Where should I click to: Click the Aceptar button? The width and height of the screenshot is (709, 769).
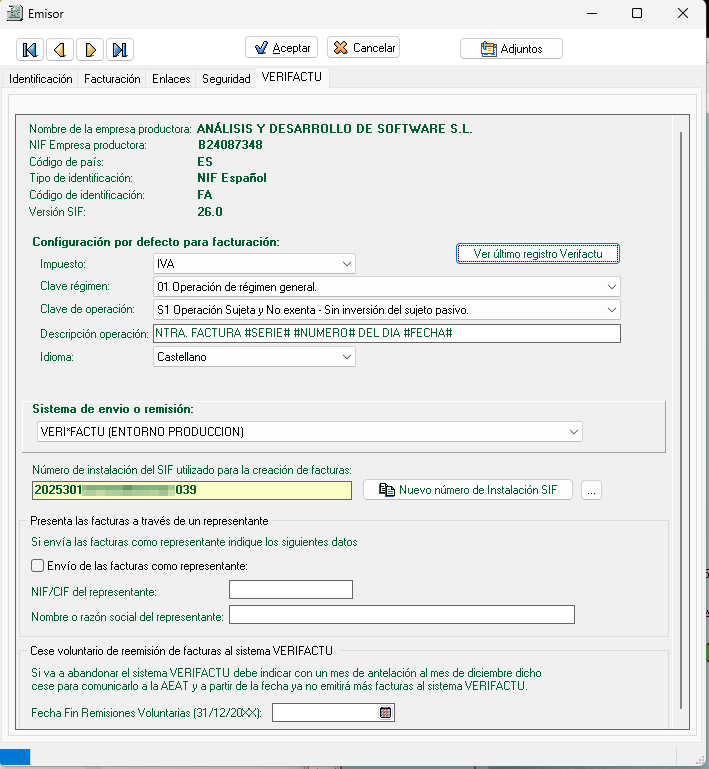pos(281,48)
